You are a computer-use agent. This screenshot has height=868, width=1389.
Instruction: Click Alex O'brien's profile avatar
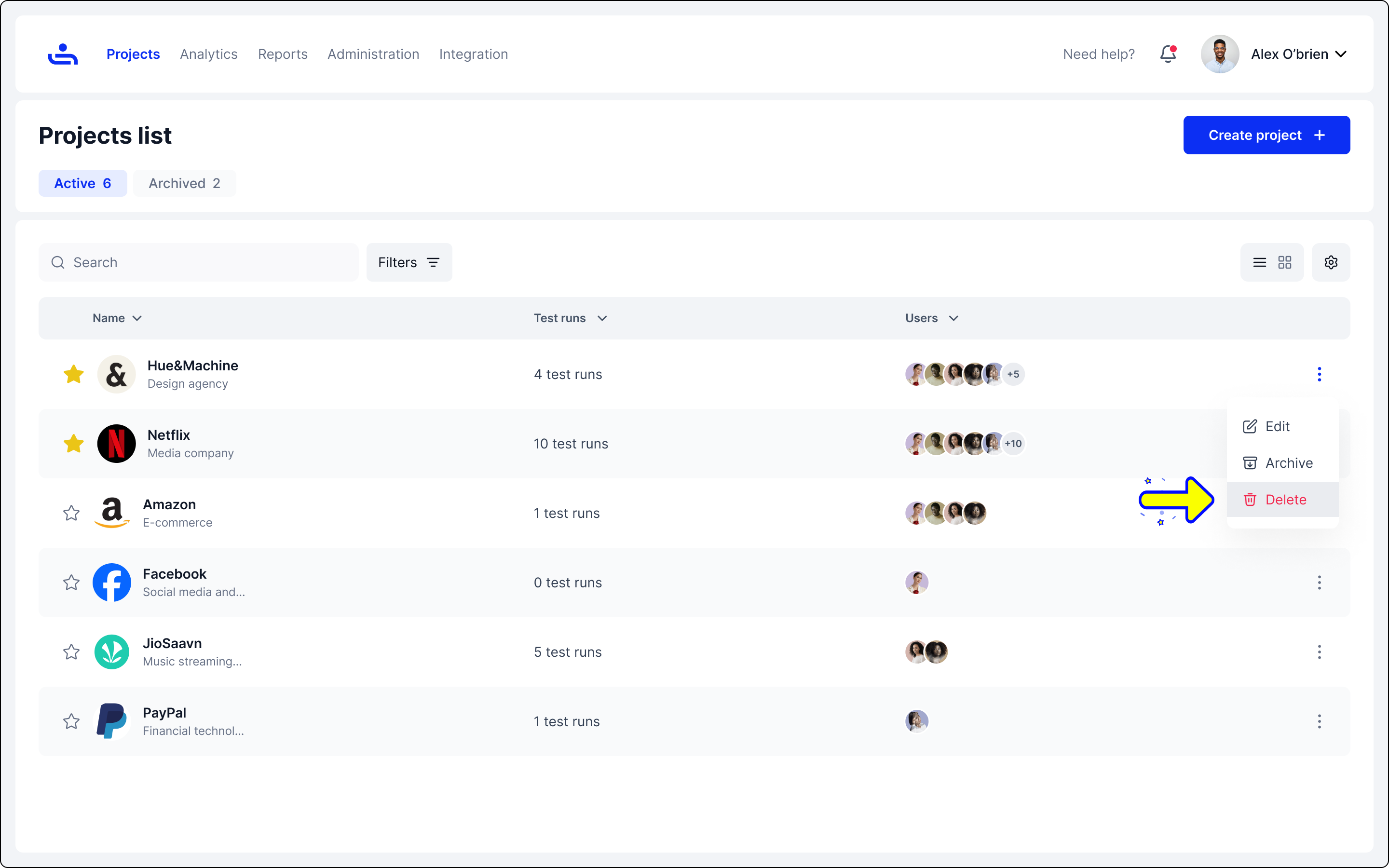[1220, 54]
